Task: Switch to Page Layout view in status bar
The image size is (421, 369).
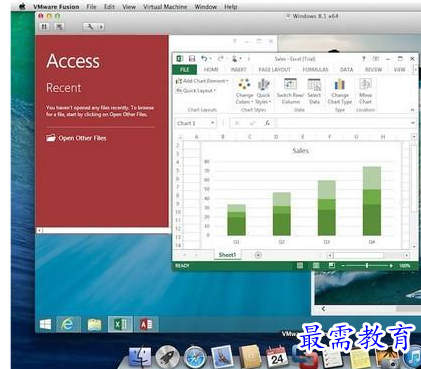Action: pos(316,266)
